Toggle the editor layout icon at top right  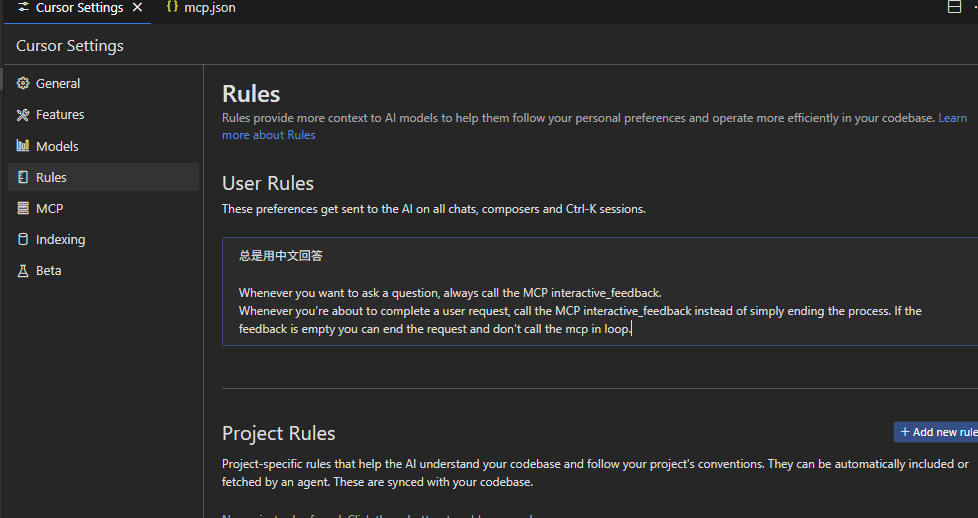coord(954,7)
